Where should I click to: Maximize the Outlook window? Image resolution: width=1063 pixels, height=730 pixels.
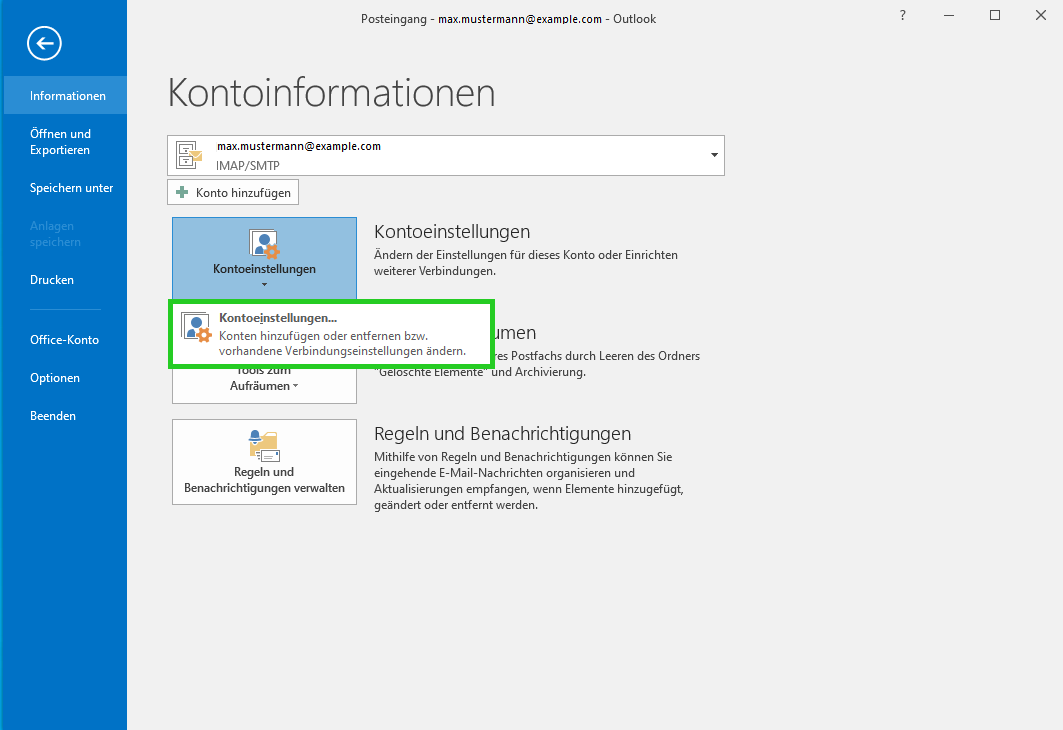pyautogui.click(x=995, y=16)
